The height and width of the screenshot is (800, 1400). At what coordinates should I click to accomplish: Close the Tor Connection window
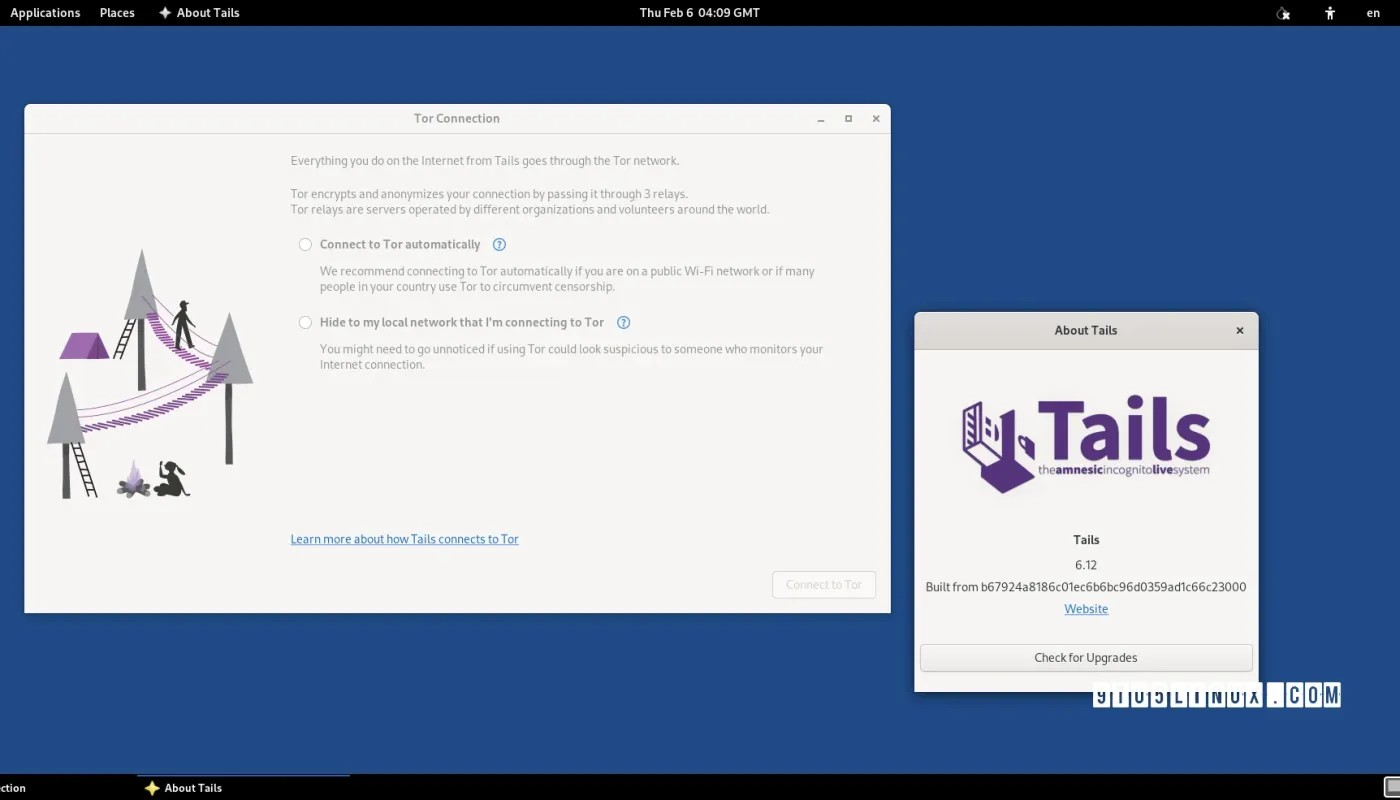tap(876, 119)
